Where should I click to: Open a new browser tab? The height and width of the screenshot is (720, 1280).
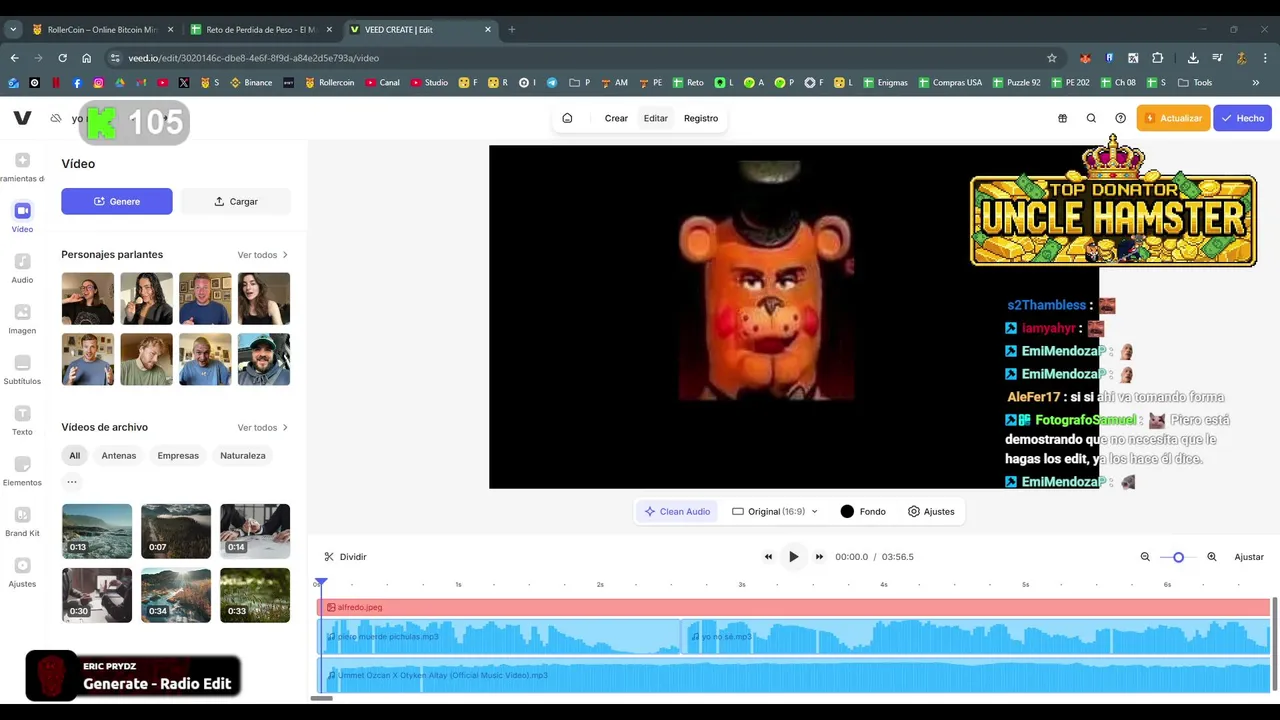click(511, 29)
